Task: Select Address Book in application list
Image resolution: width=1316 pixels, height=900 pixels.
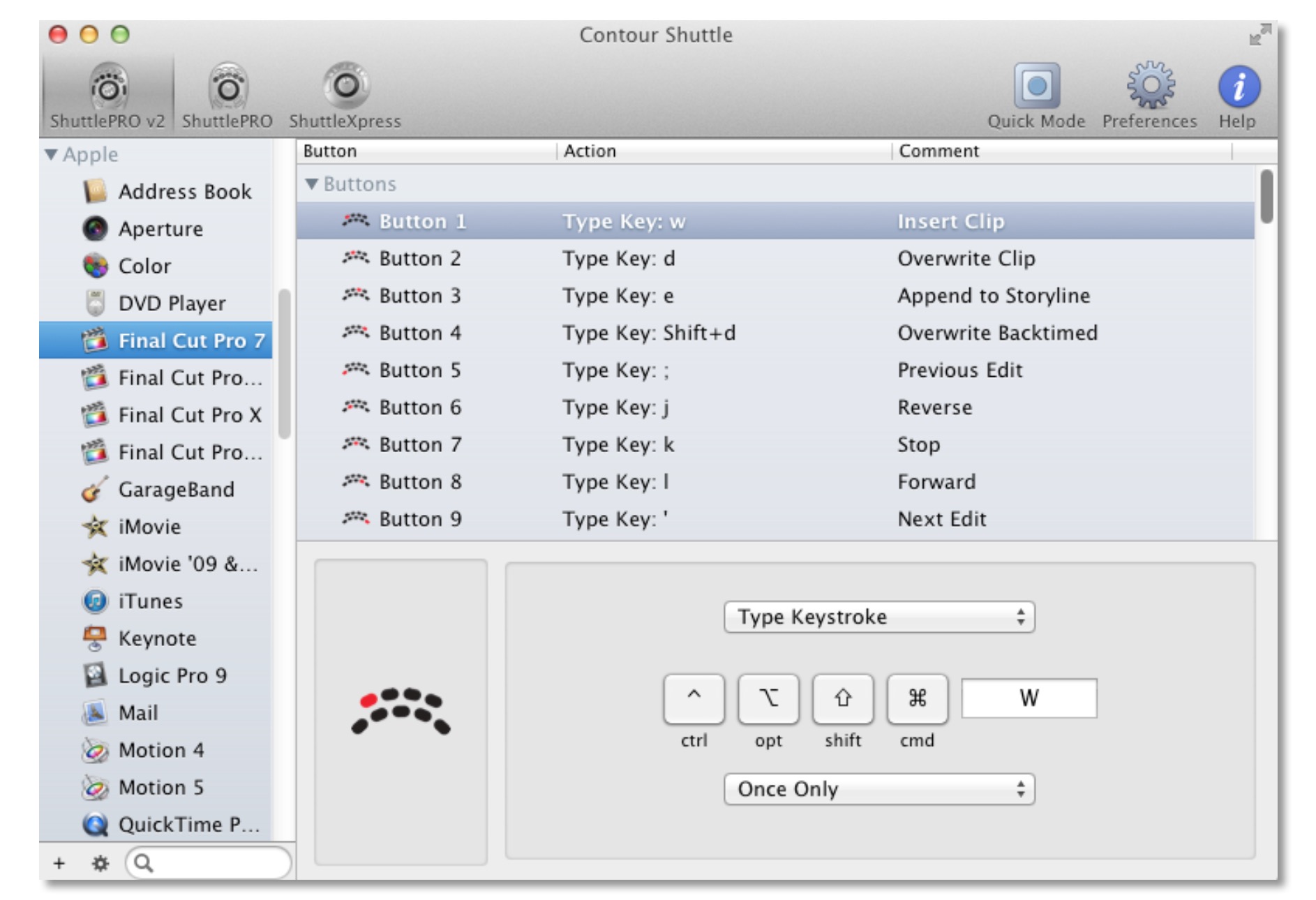Action: (x=156, y=191)
